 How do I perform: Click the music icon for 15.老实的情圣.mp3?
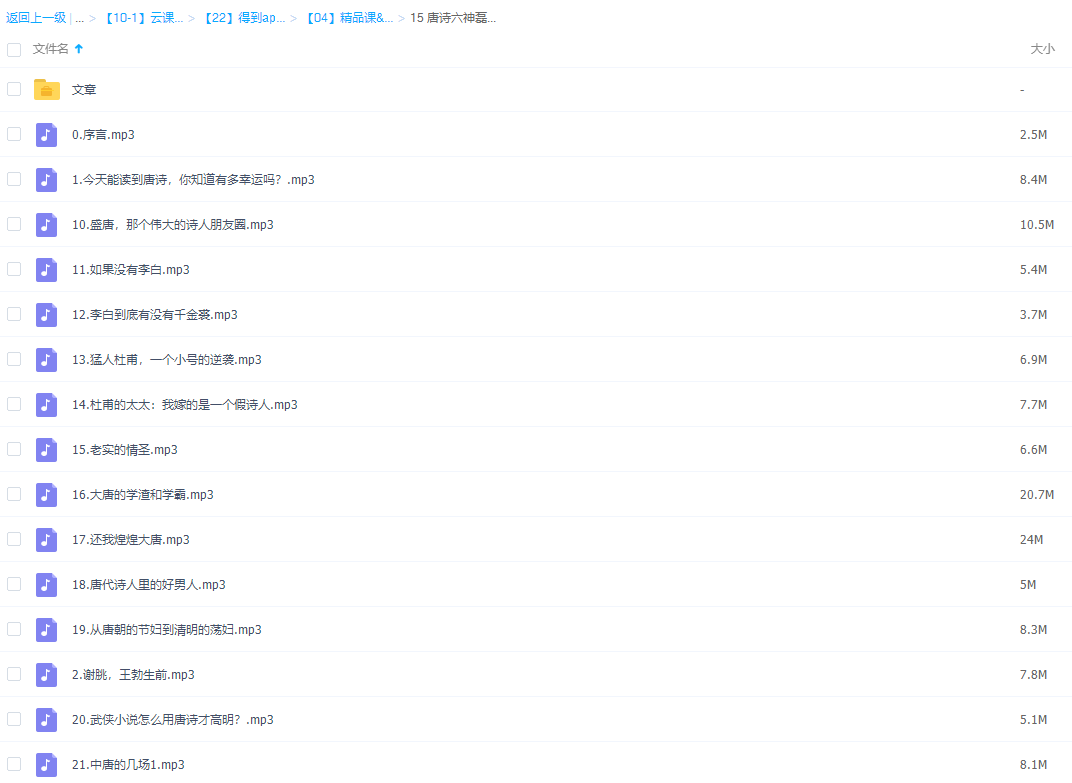click(x=47, y=450)
